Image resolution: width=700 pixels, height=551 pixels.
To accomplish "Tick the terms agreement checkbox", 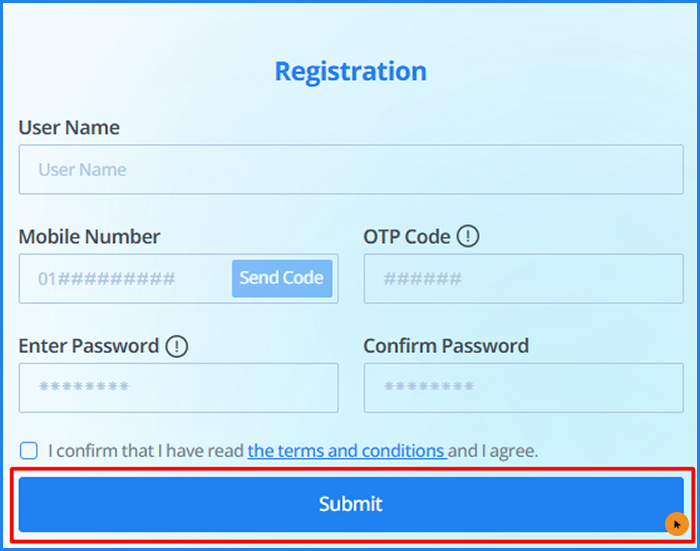I will point(29,451).
